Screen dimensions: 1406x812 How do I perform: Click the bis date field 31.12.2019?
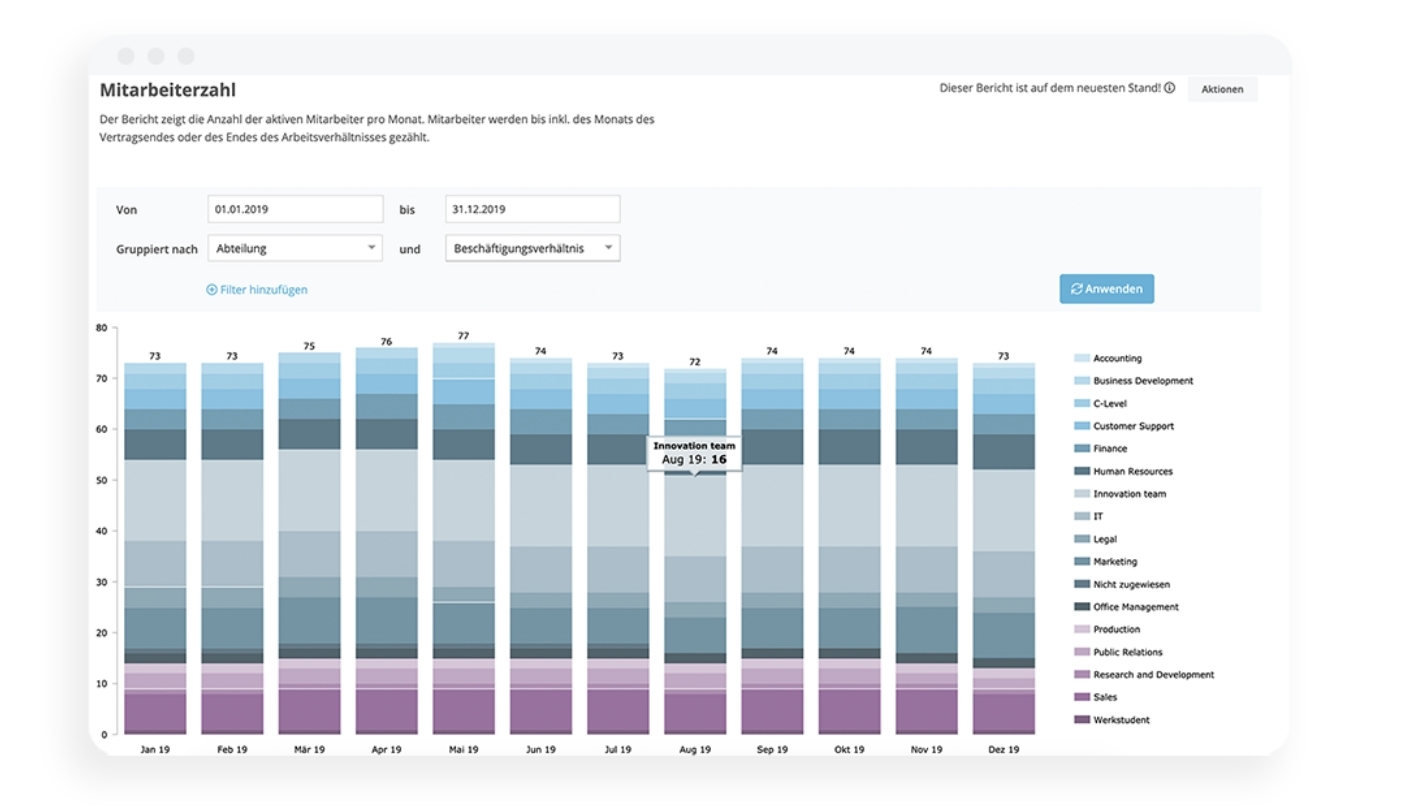click(x=532, y=209)
